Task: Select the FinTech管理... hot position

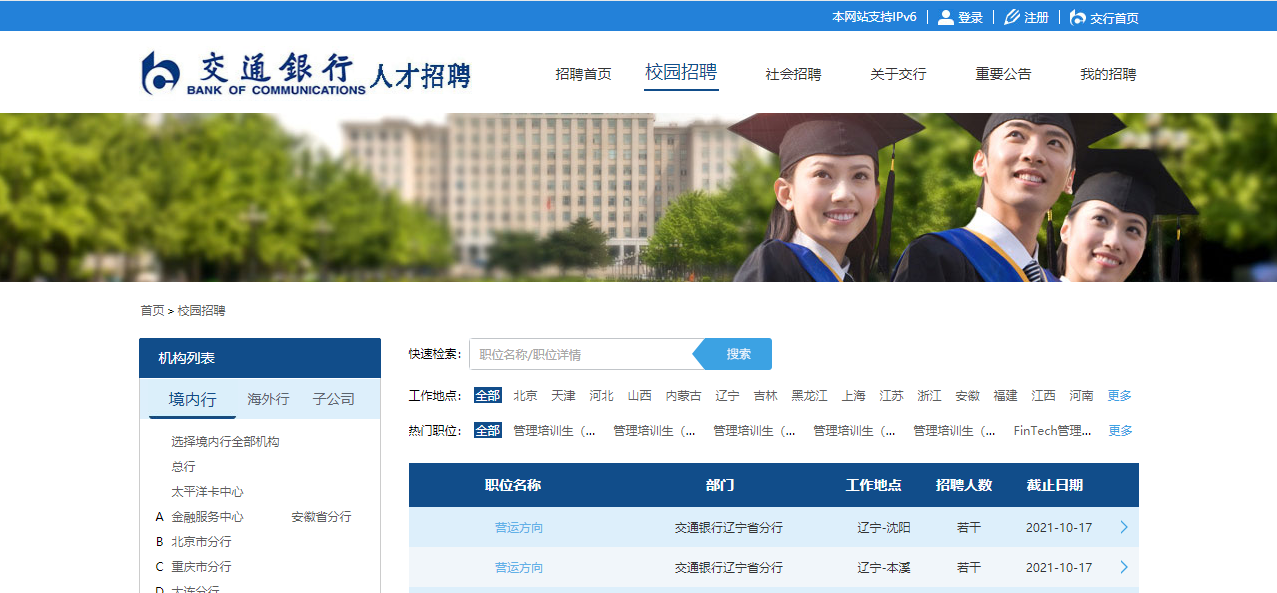Action: click(1053, 431)
